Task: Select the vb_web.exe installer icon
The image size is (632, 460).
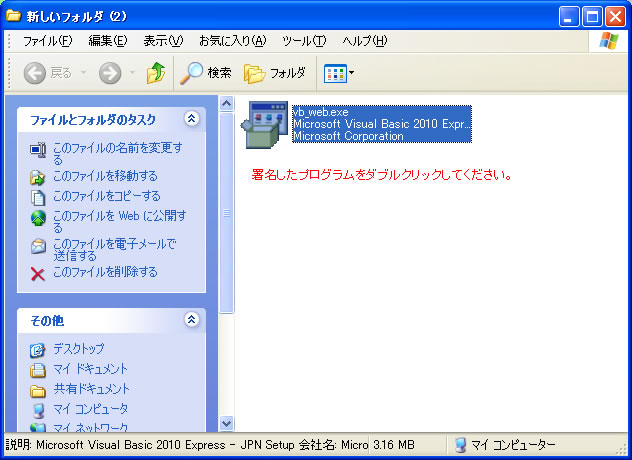Action: coord(264,125)
